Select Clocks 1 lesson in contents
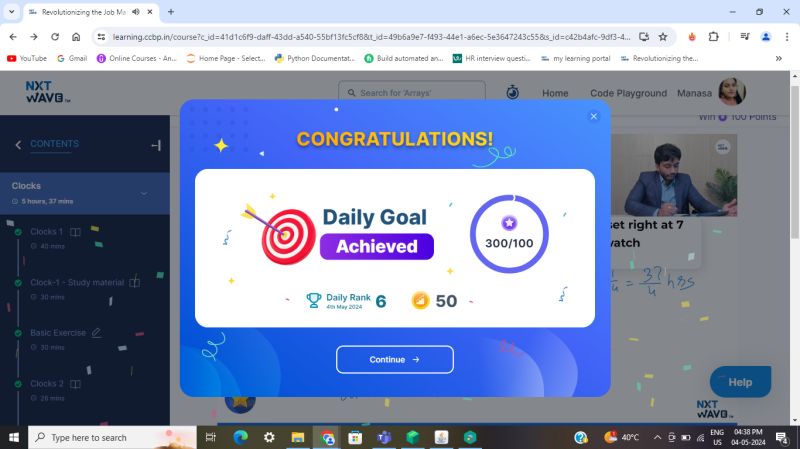800x449 pixels. click(46, 232)
